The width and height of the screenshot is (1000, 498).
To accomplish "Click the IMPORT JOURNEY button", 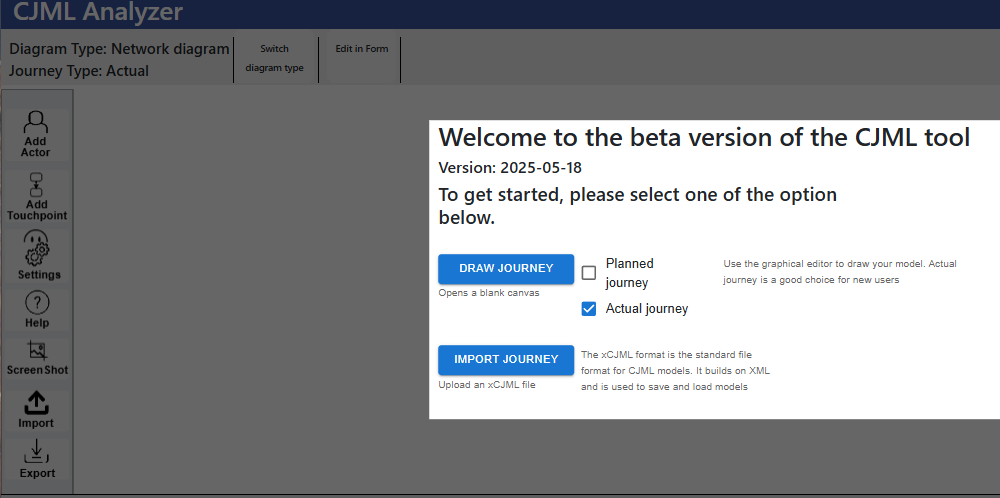I will (506, 360).
